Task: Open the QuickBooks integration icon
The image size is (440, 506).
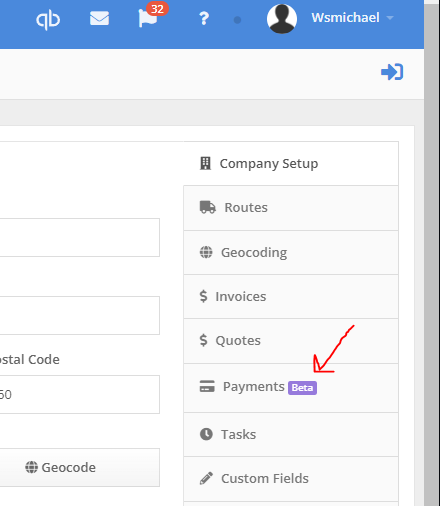Action: tap(48, 19)
